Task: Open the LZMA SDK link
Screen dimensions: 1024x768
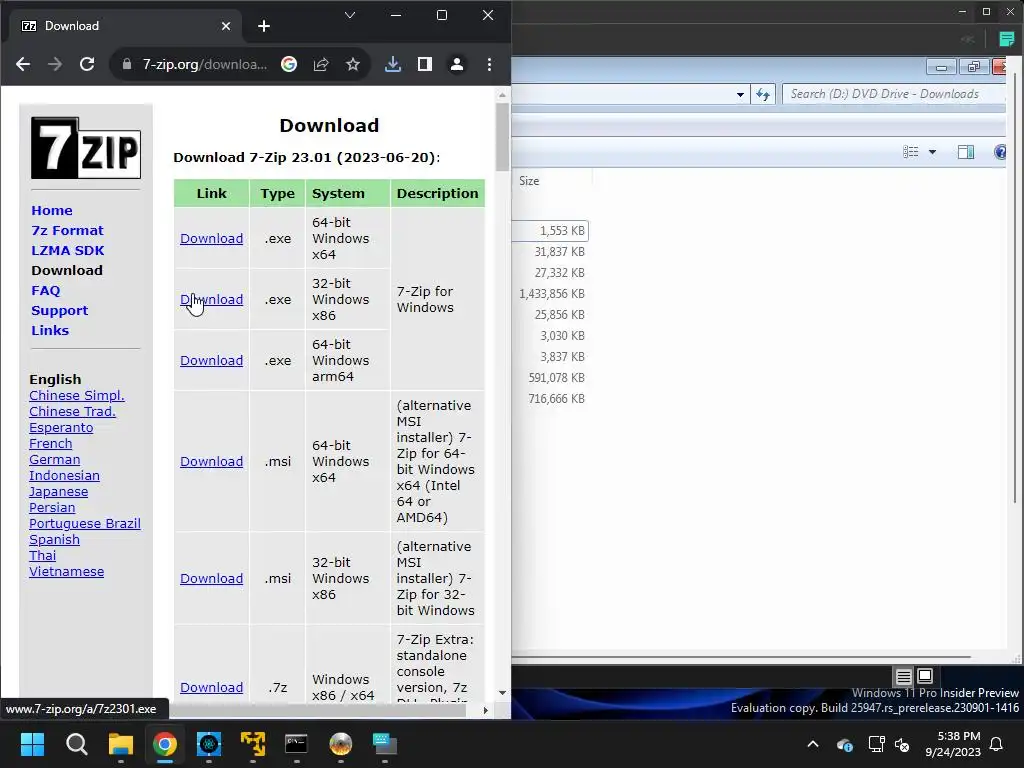Action: click(x=67, y=251)
